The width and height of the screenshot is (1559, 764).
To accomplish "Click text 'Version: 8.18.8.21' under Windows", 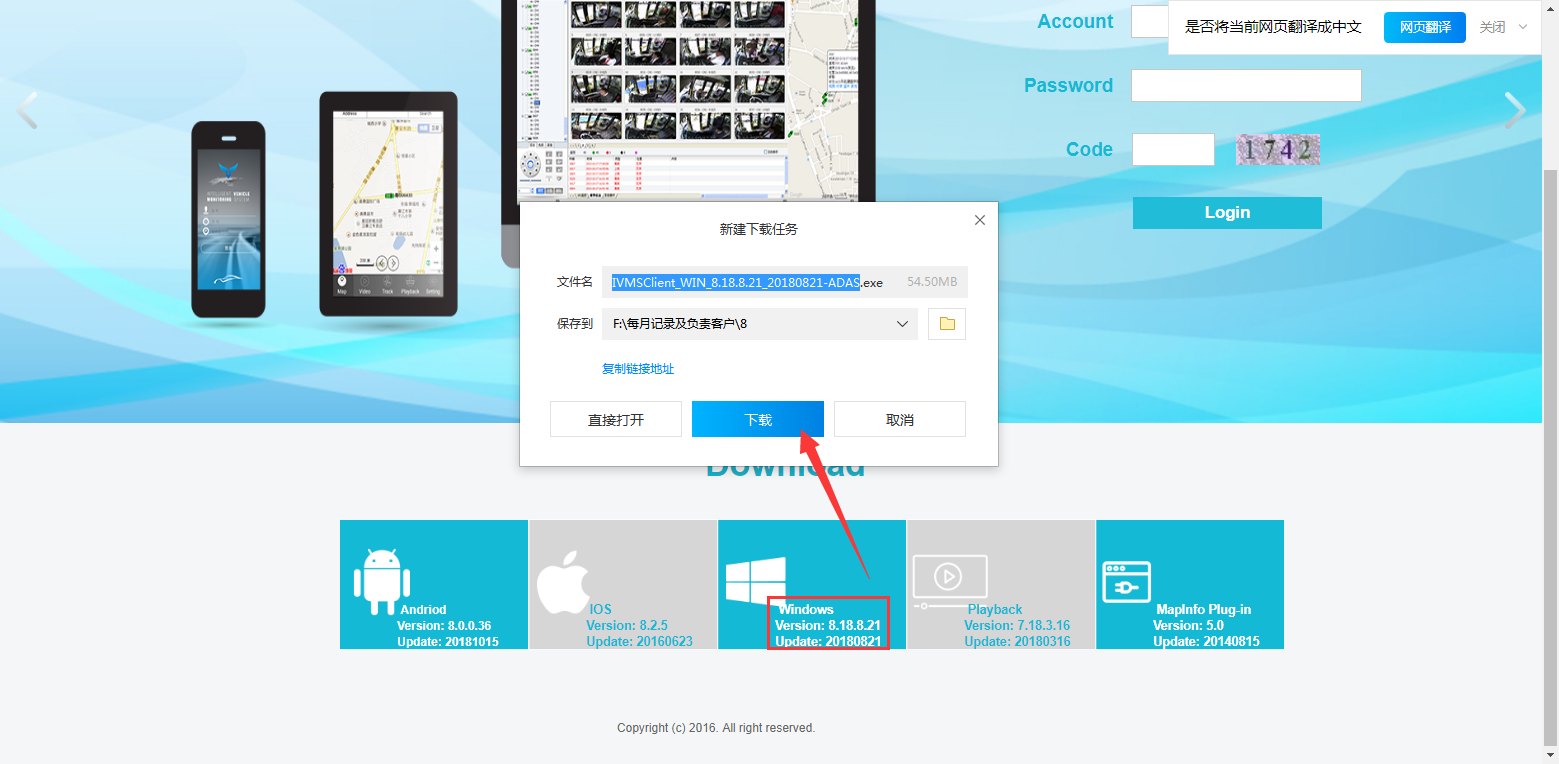I will [x=827, y=625].
